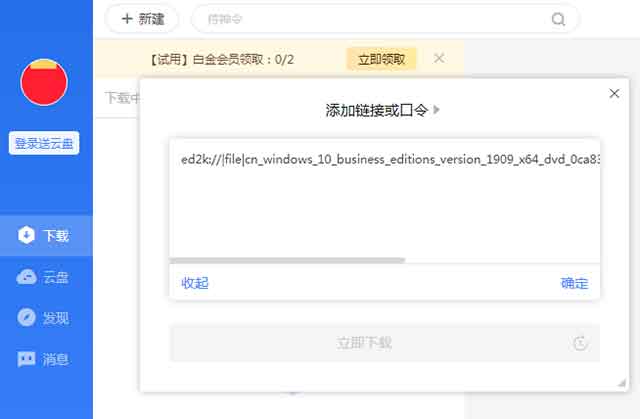
Task: Expand the arrow beside 添加链接或口令 title
Action: [x=436, y=110]
